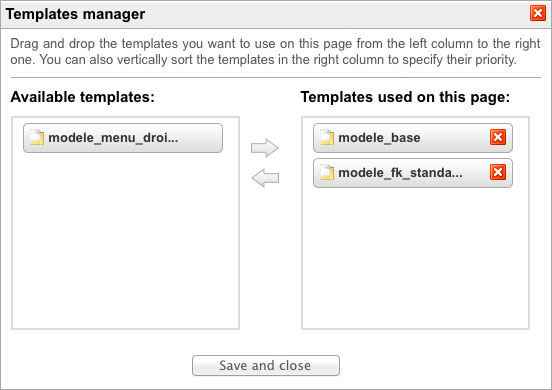
Task: Select the modele_menu_droi... template name
Action: (x=113, y=138)
